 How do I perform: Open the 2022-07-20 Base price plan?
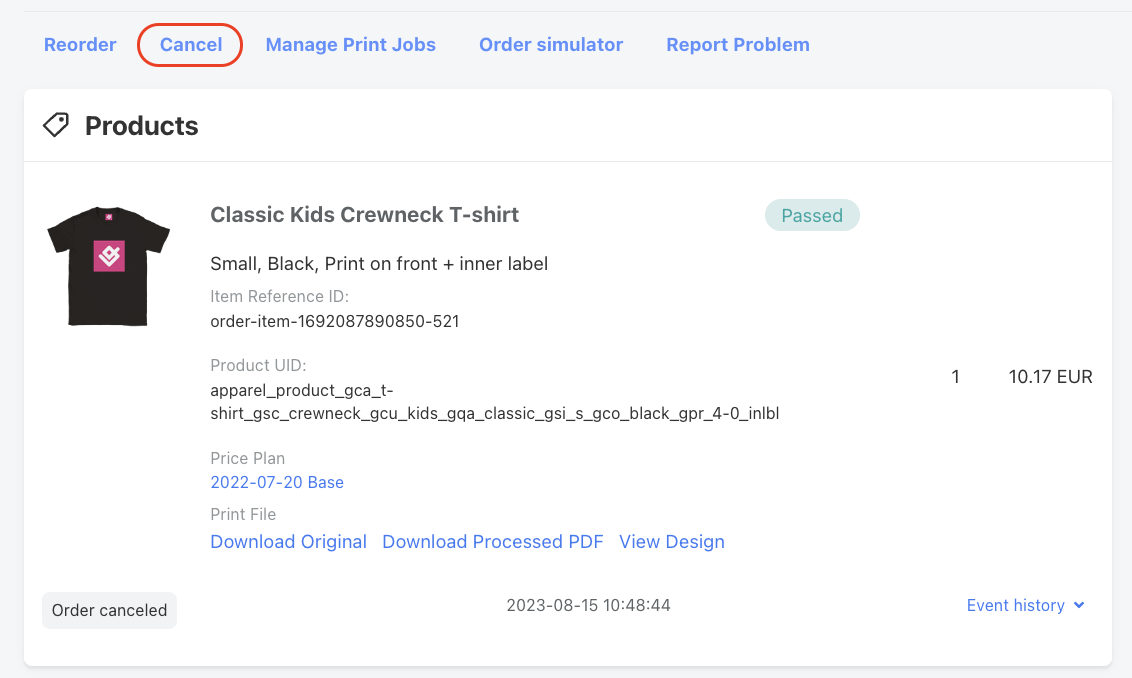pyautogui.click(x=277, y=482)
